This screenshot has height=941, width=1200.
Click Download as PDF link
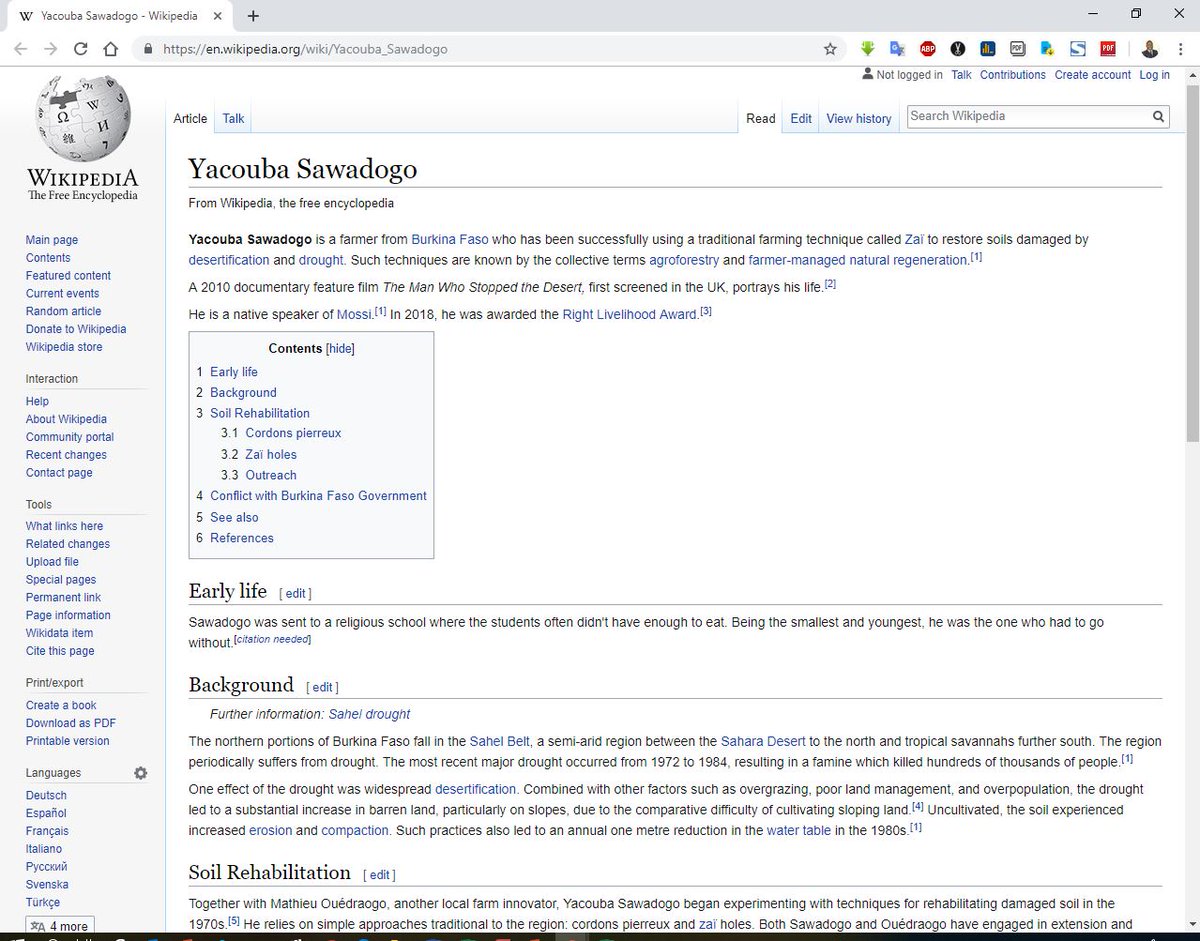(x=71, y=723)
